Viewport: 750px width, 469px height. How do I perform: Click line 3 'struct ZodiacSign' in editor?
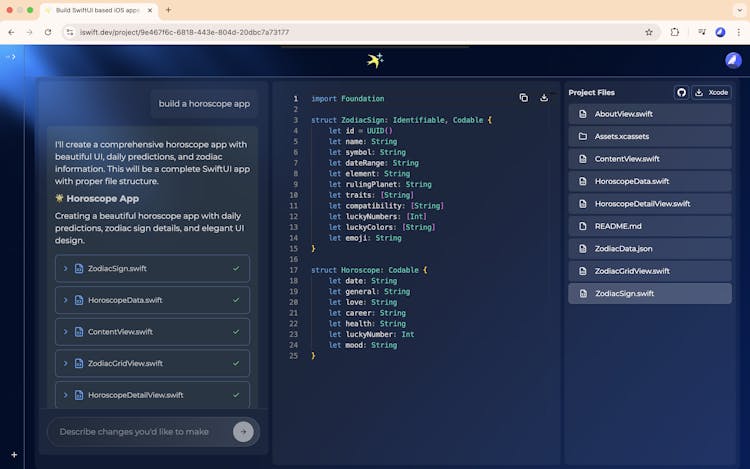click(401, 120)
